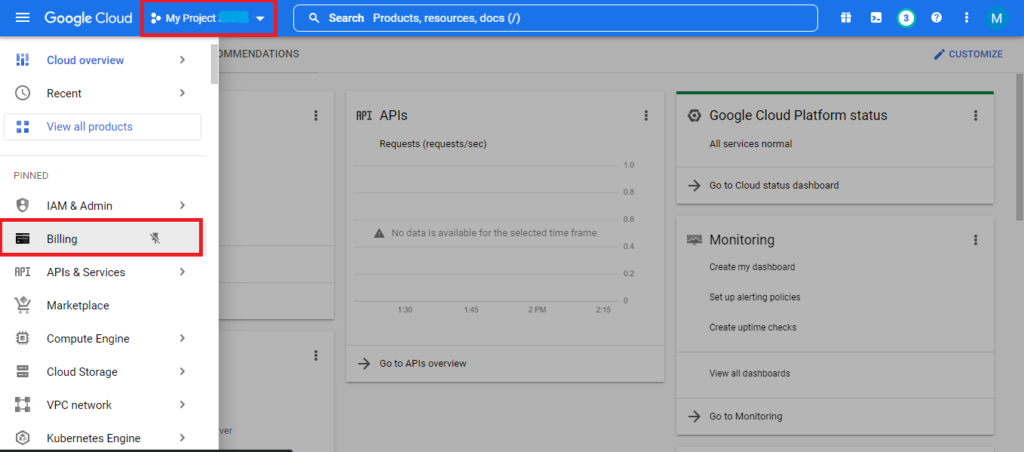
Task: Unpin Billing using the pin icon
Action: (x=155, y=239)
